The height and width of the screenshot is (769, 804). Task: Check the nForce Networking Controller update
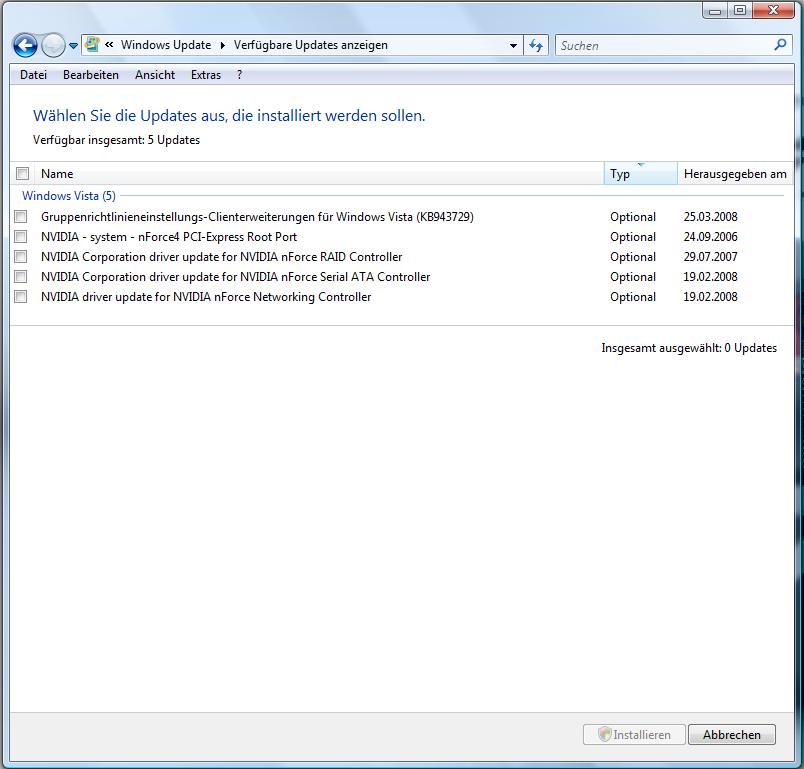click(x=21, y=296)
